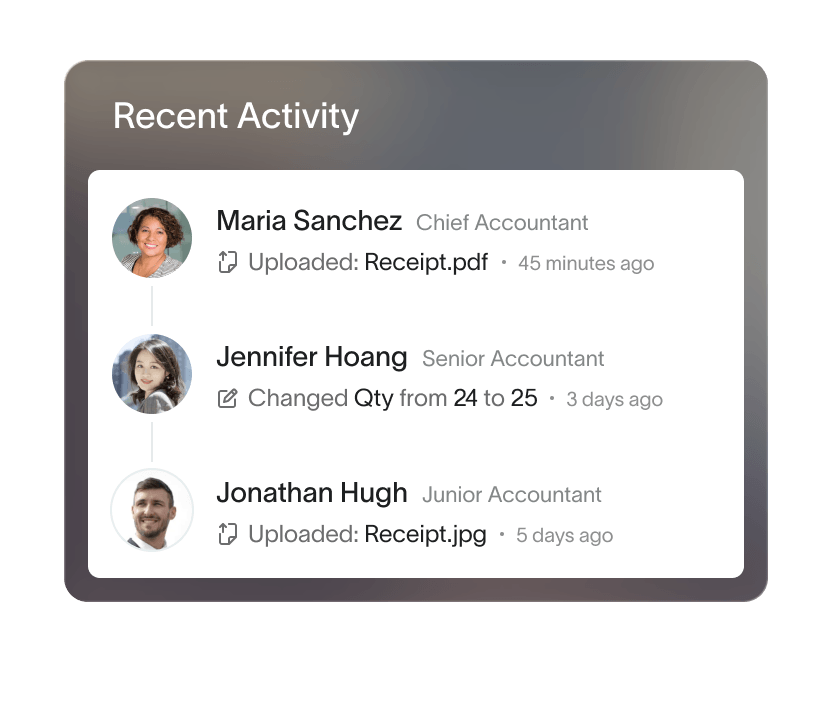Click the Recent Activity heading
Screen dimensions: 832x720
[236, 116]
